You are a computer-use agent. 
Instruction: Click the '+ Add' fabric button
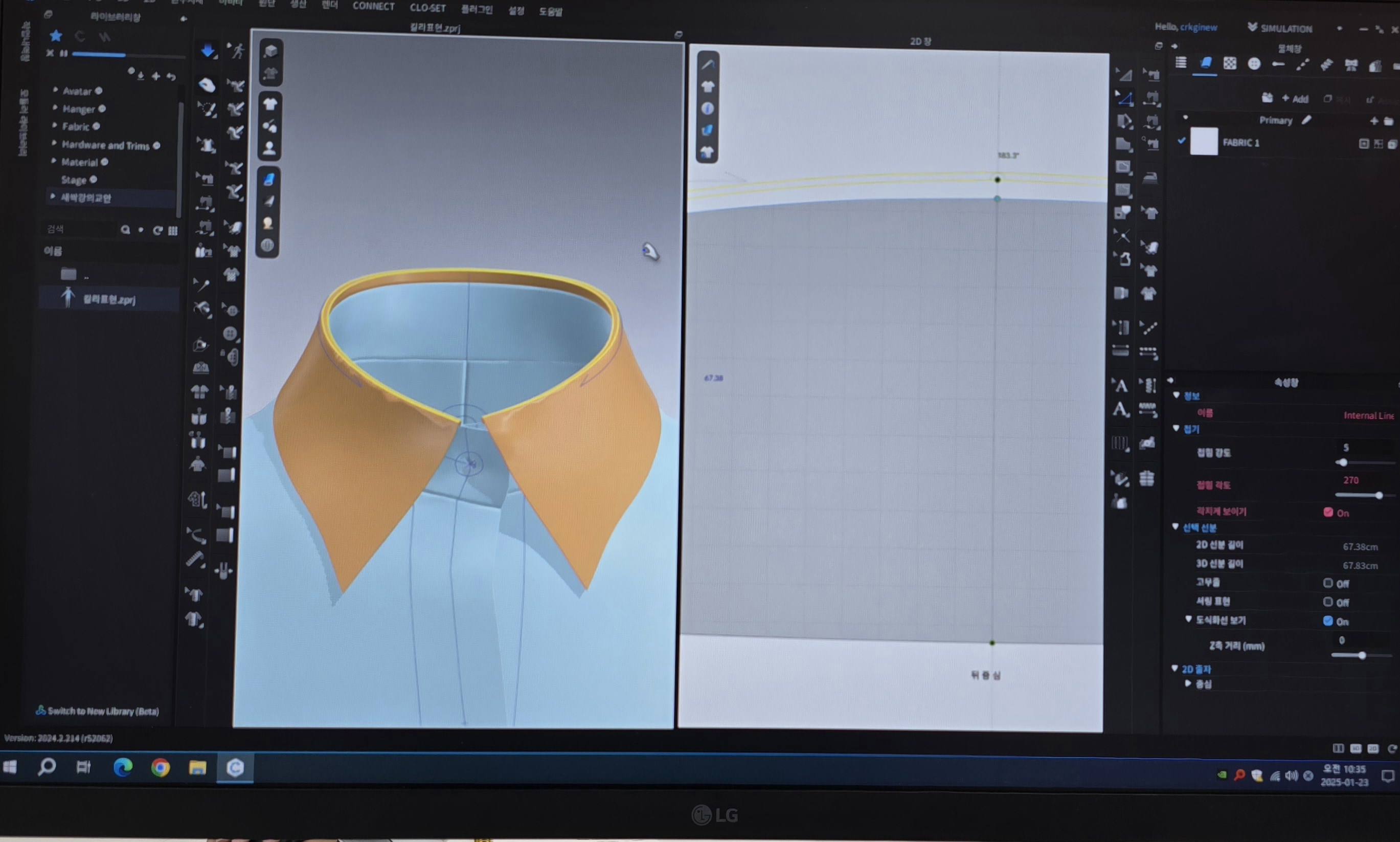[1295, 99]
